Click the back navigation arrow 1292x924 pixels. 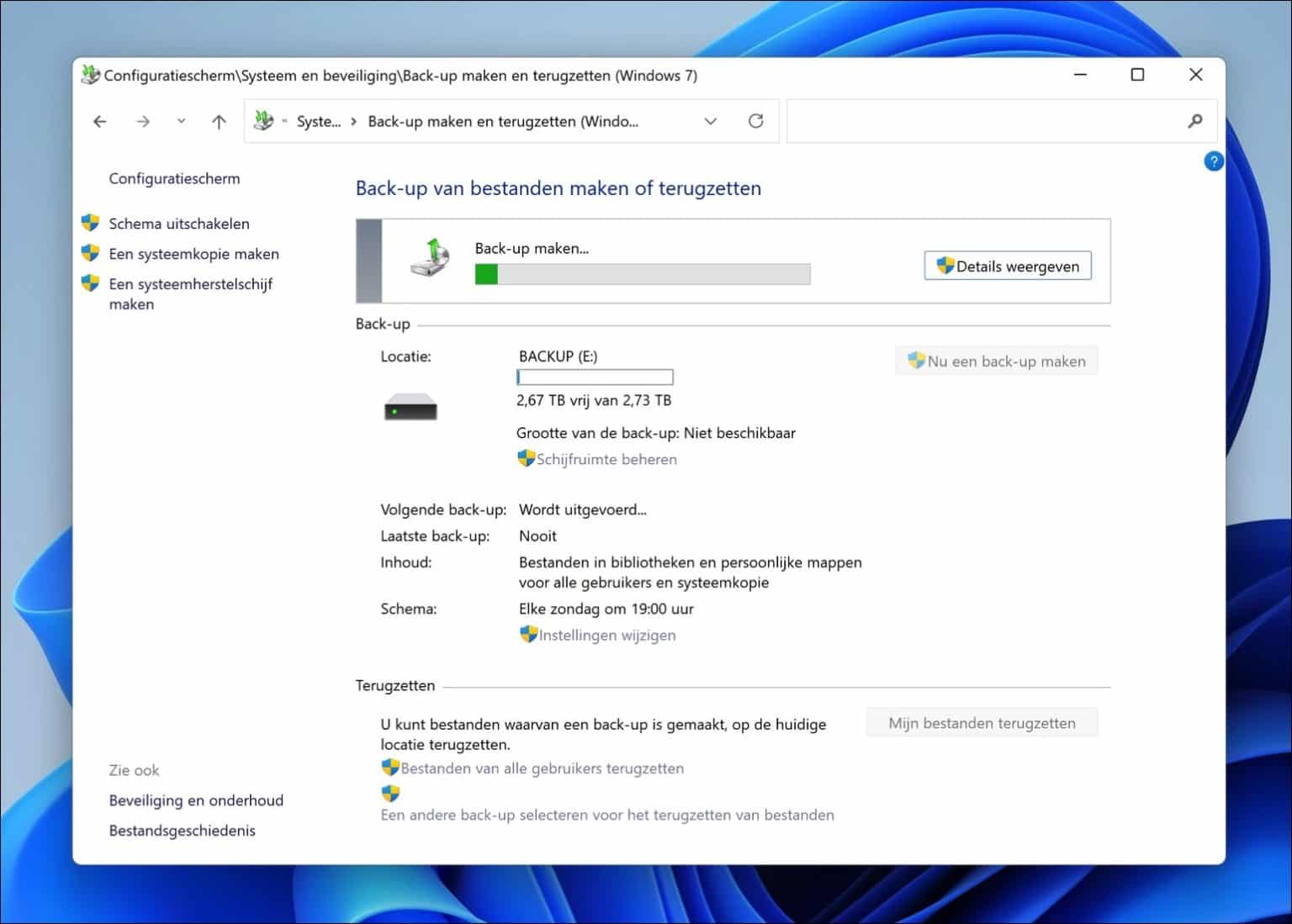(99, 121)
